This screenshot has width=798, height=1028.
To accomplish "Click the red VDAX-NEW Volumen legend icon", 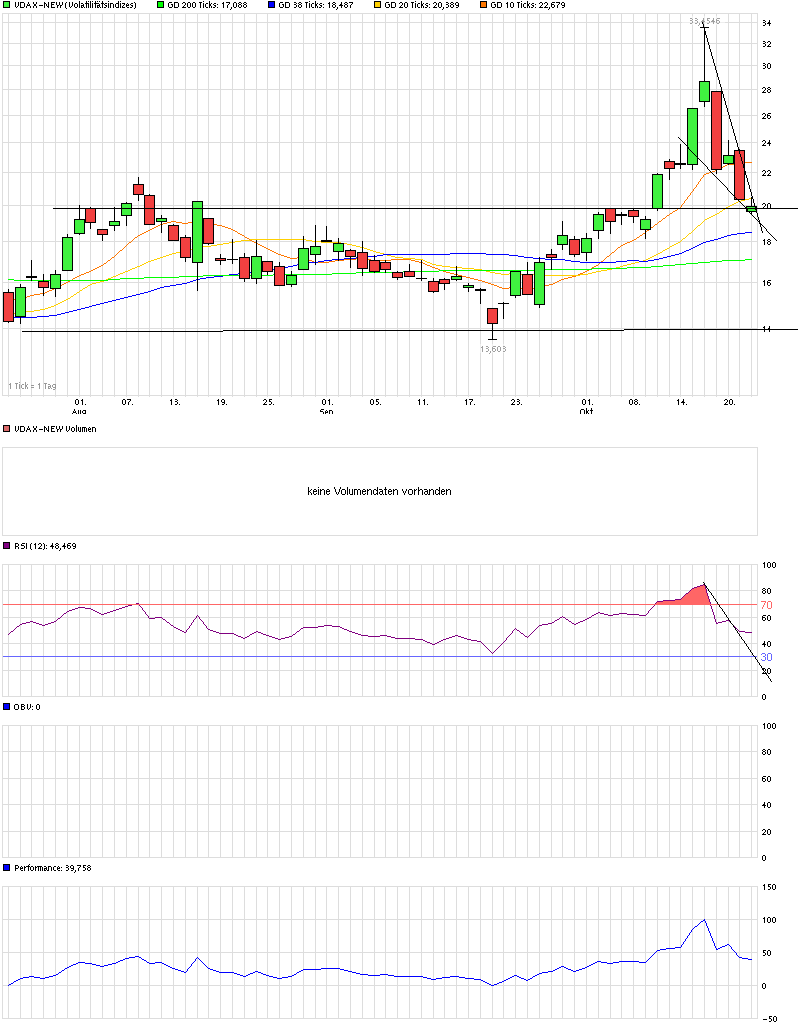I will pyautogui.click(x=7, y=429).
